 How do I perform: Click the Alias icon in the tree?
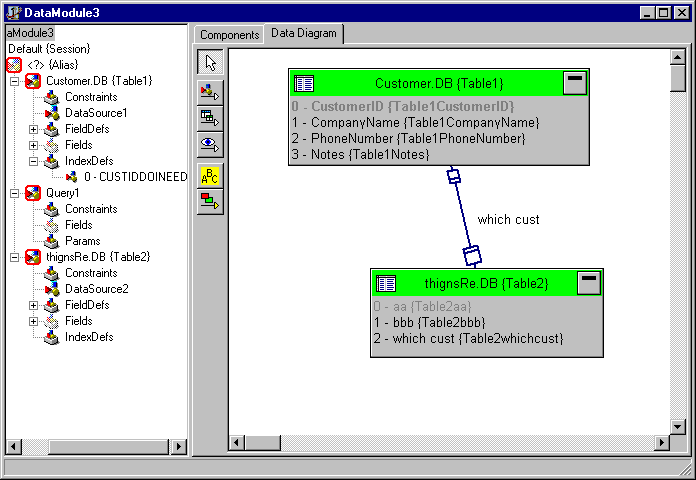pos(14,65)
